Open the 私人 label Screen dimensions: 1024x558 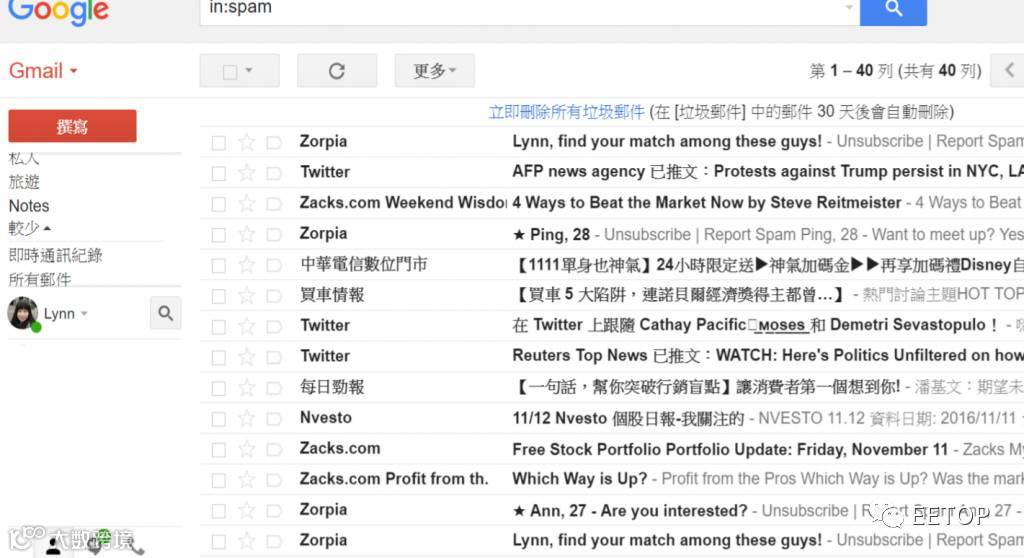pos(24,159)
